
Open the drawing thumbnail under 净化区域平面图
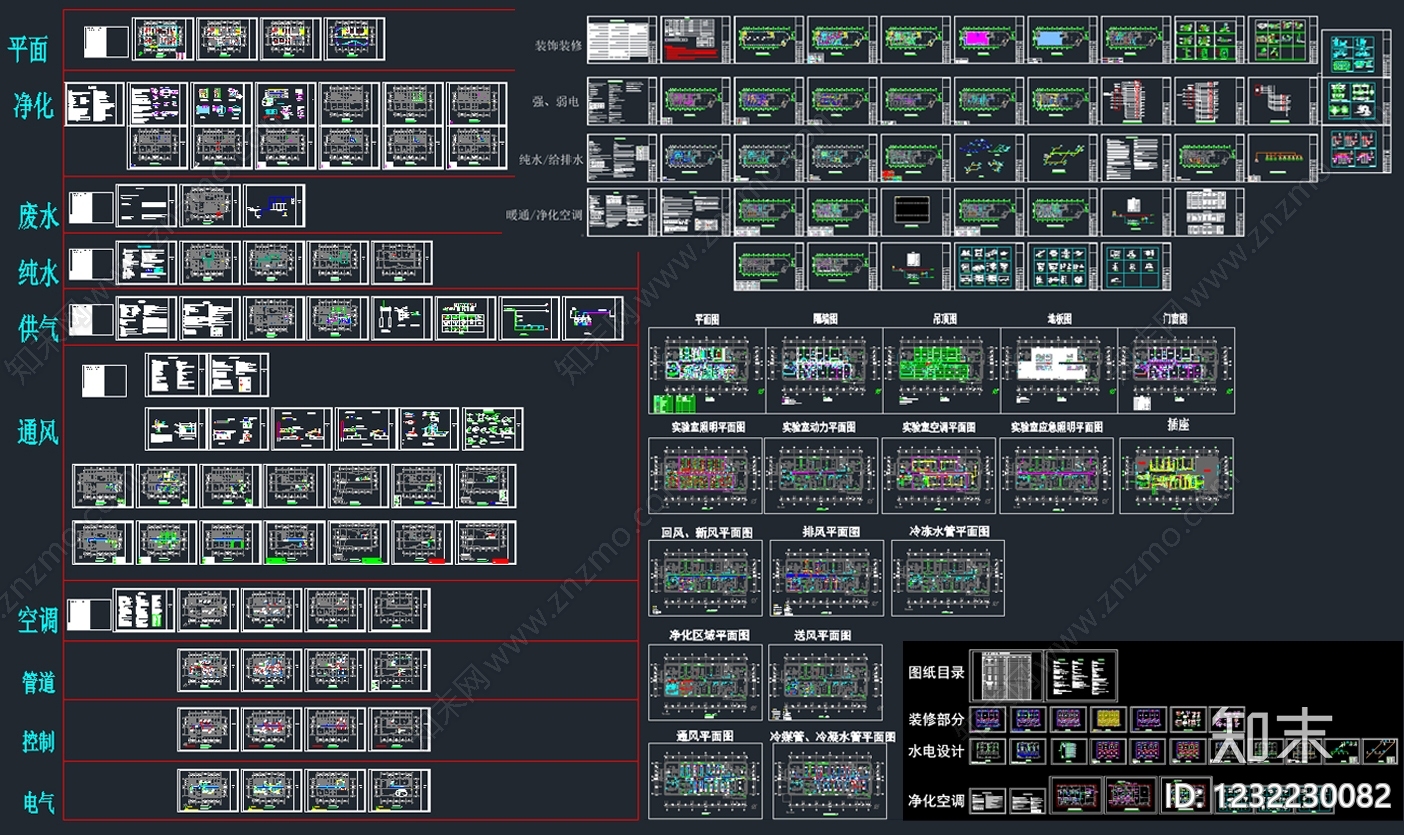tap(705, 682)
